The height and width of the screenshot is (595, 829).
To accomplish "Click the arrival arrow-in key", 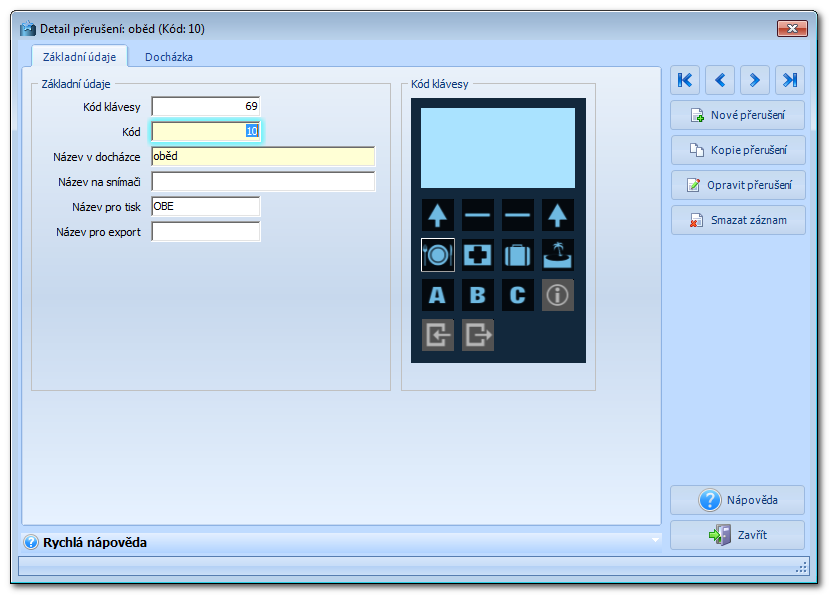I will tap(438, 335).
